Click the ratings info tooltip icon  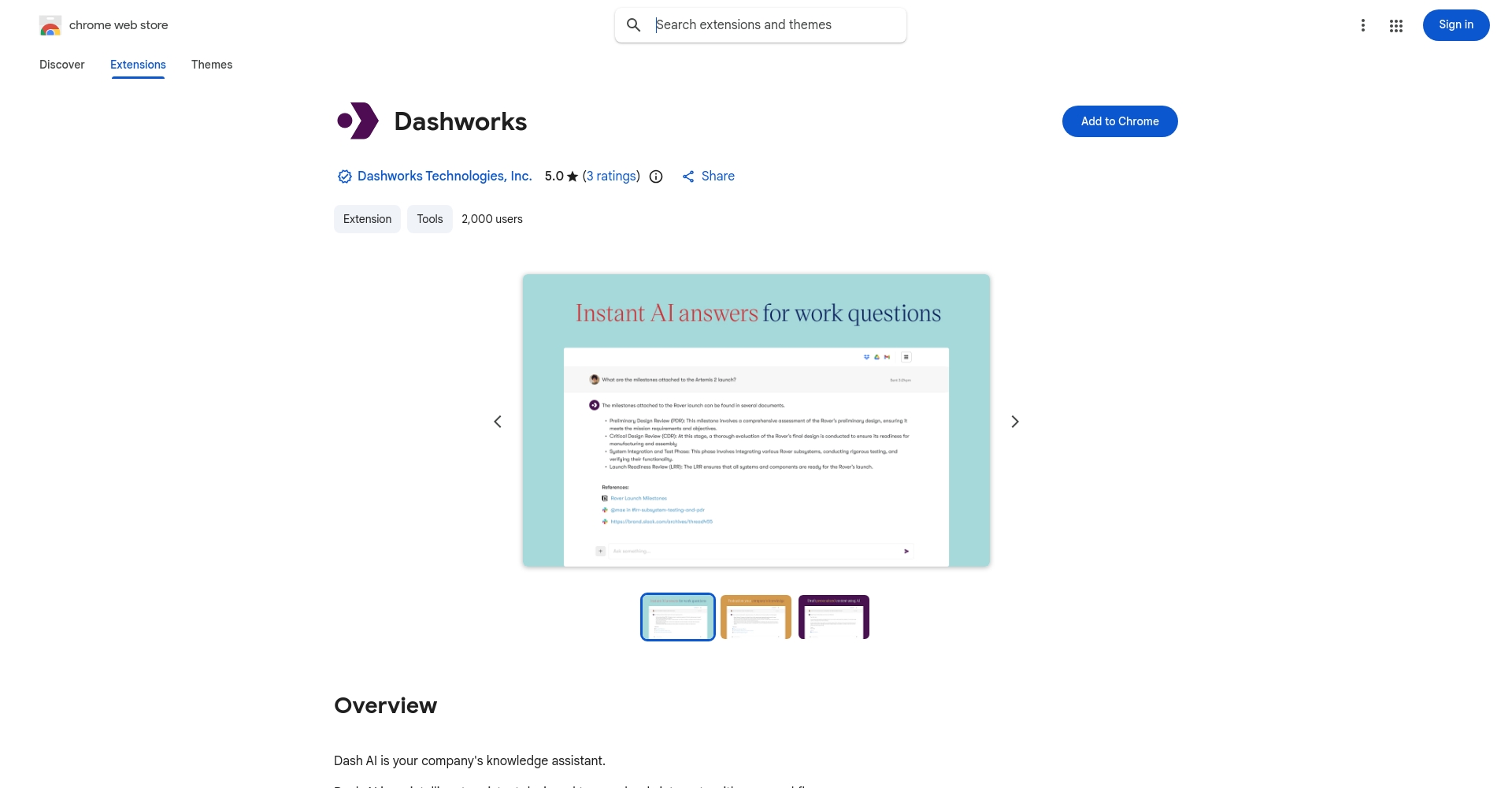tap(656, 176)
